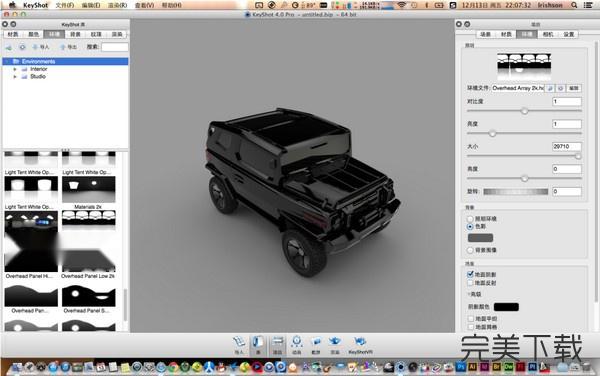Click the Rotation (旋转) gradient slider

[x=515, y=192]
